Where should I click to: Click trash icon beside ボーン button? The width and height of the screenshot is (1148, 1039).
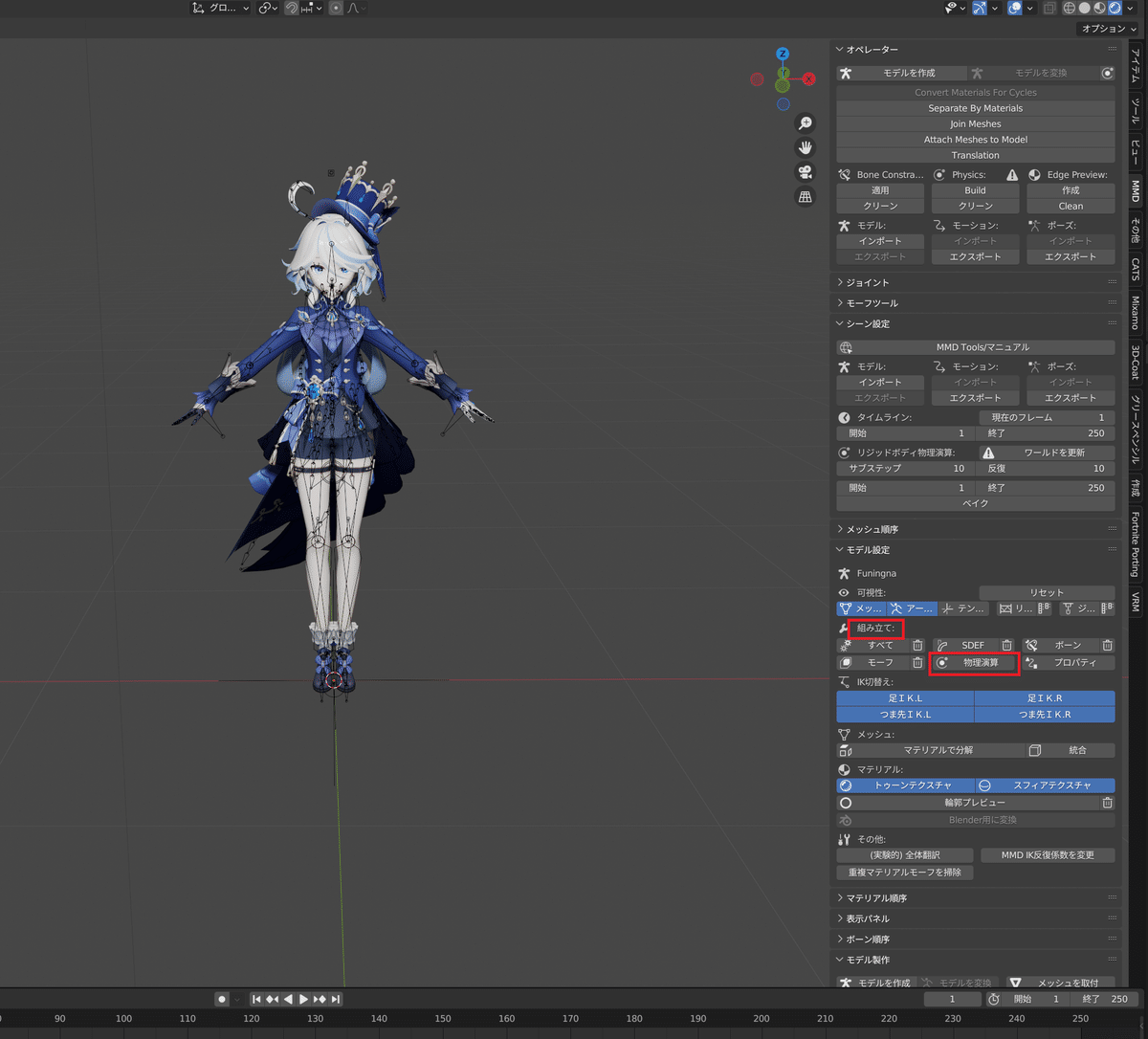[x=1107, y=646]
